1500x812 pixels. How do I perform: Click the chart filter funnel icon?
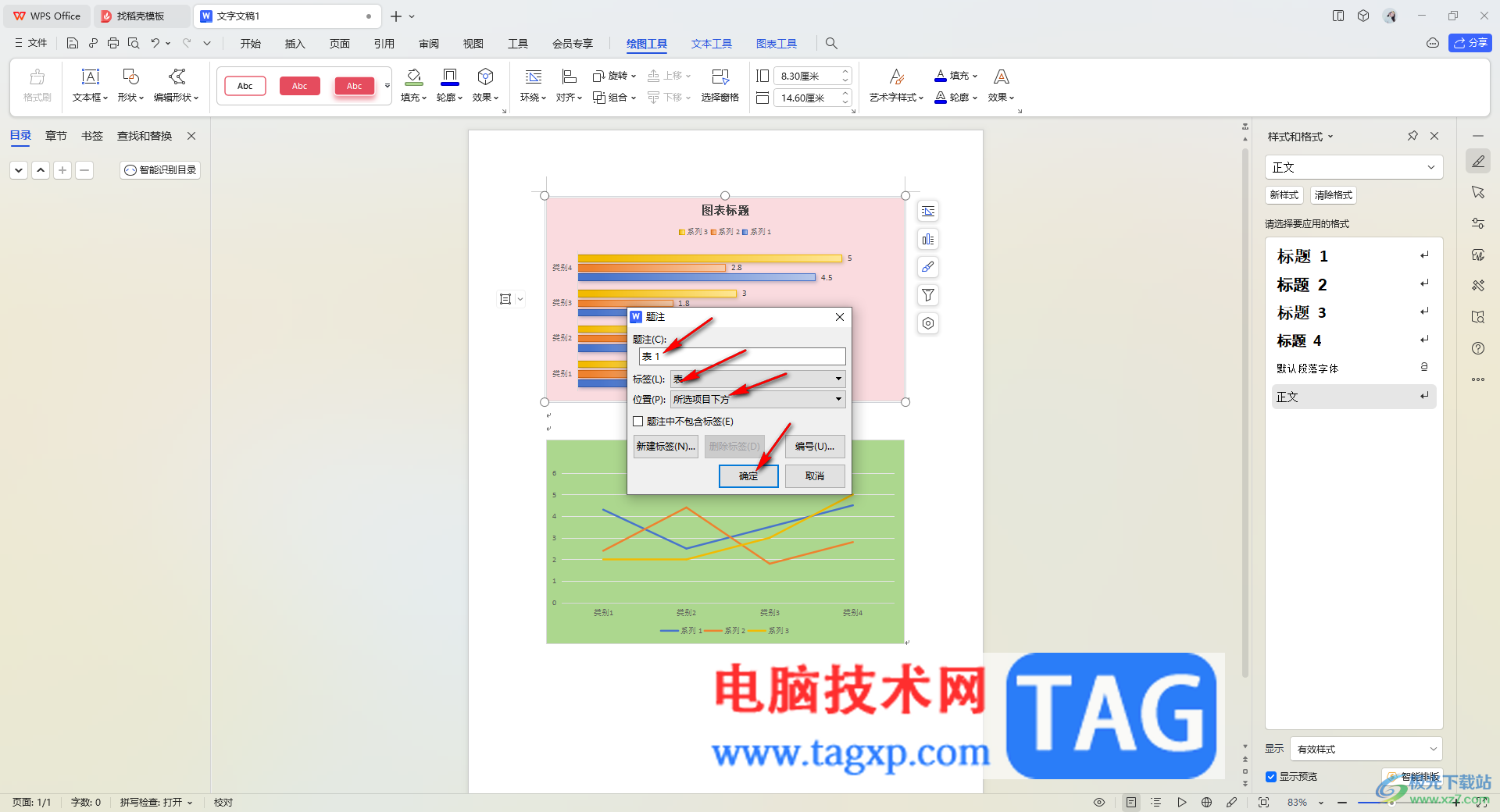click(x=927, y=295)
